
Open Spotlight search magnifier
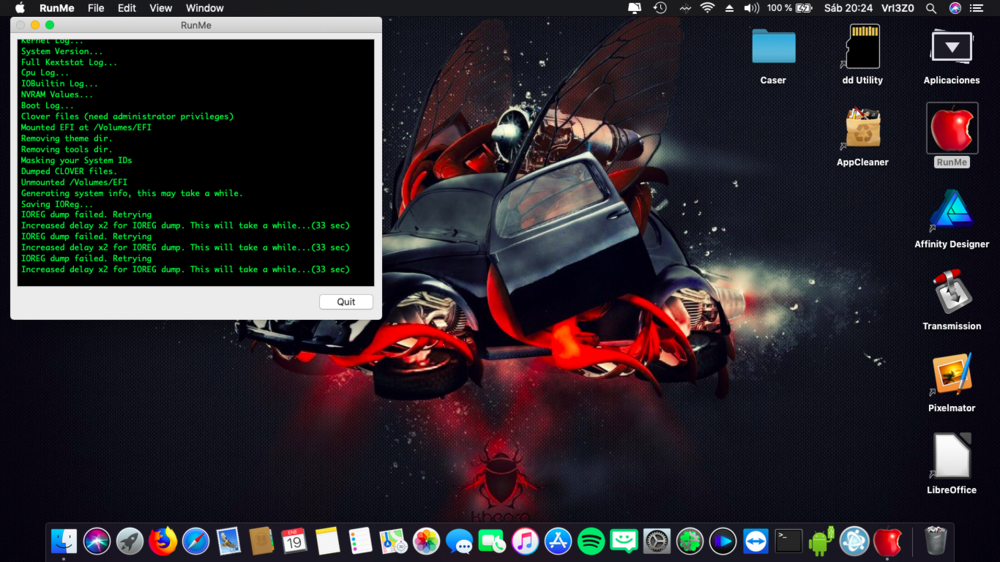(x=931, y=8)
